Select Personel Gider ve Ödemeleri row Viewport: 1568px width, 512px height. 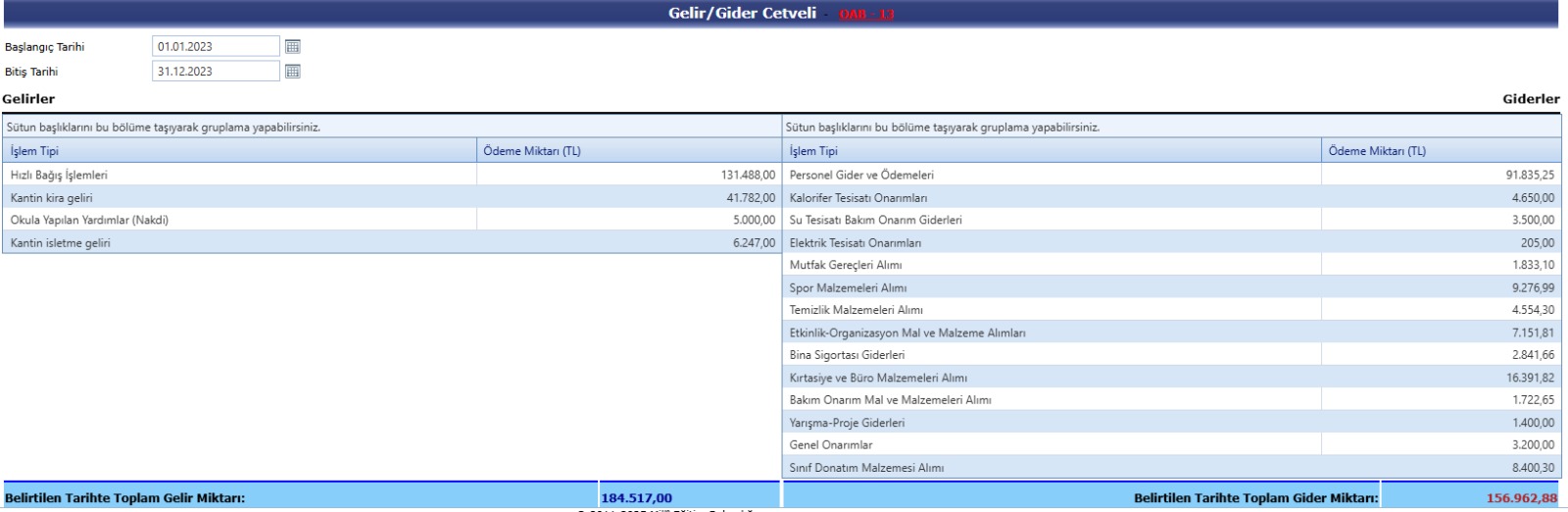coord(861,175)
